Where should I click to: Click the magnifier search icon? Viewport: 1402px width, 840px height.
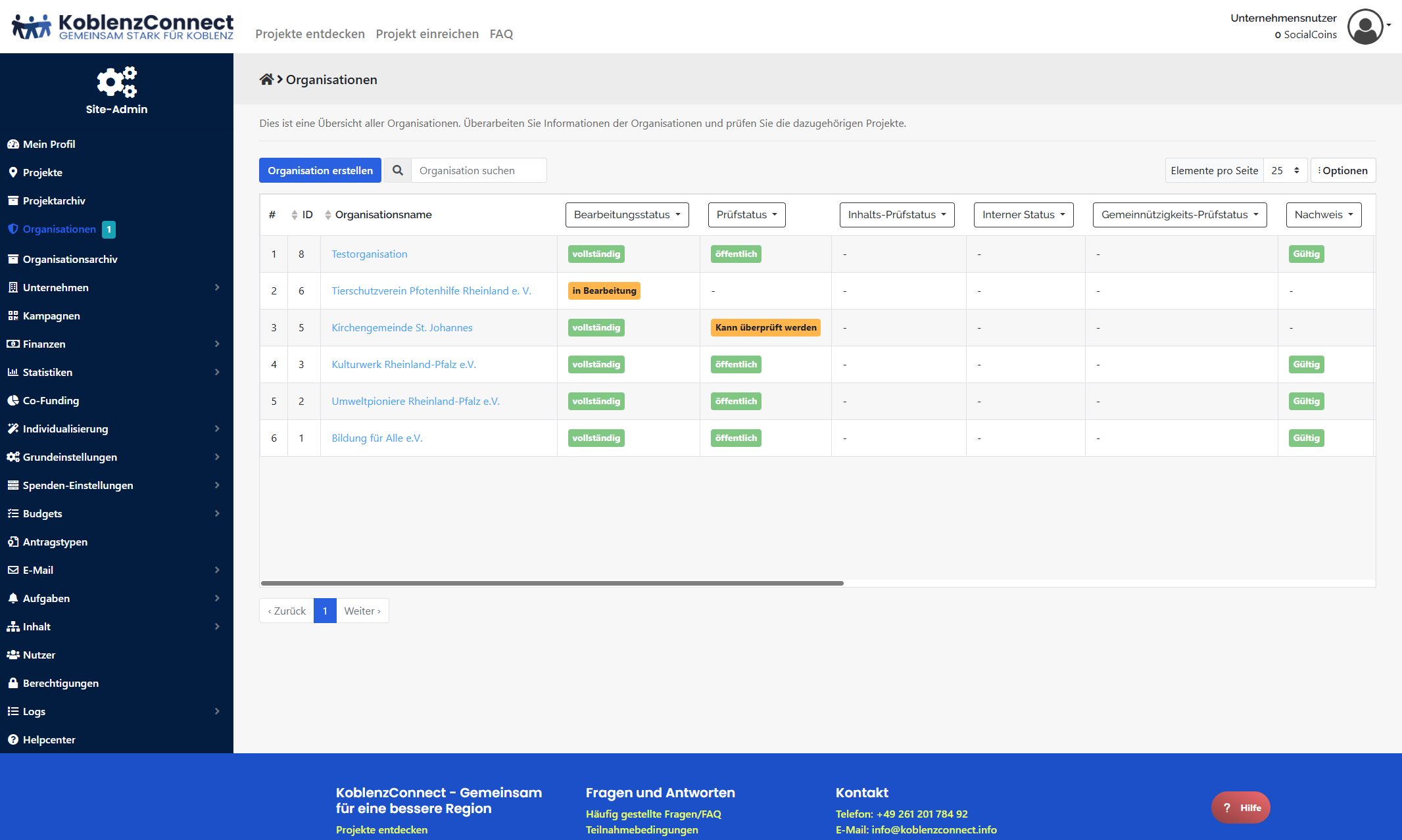pos(398,170)
